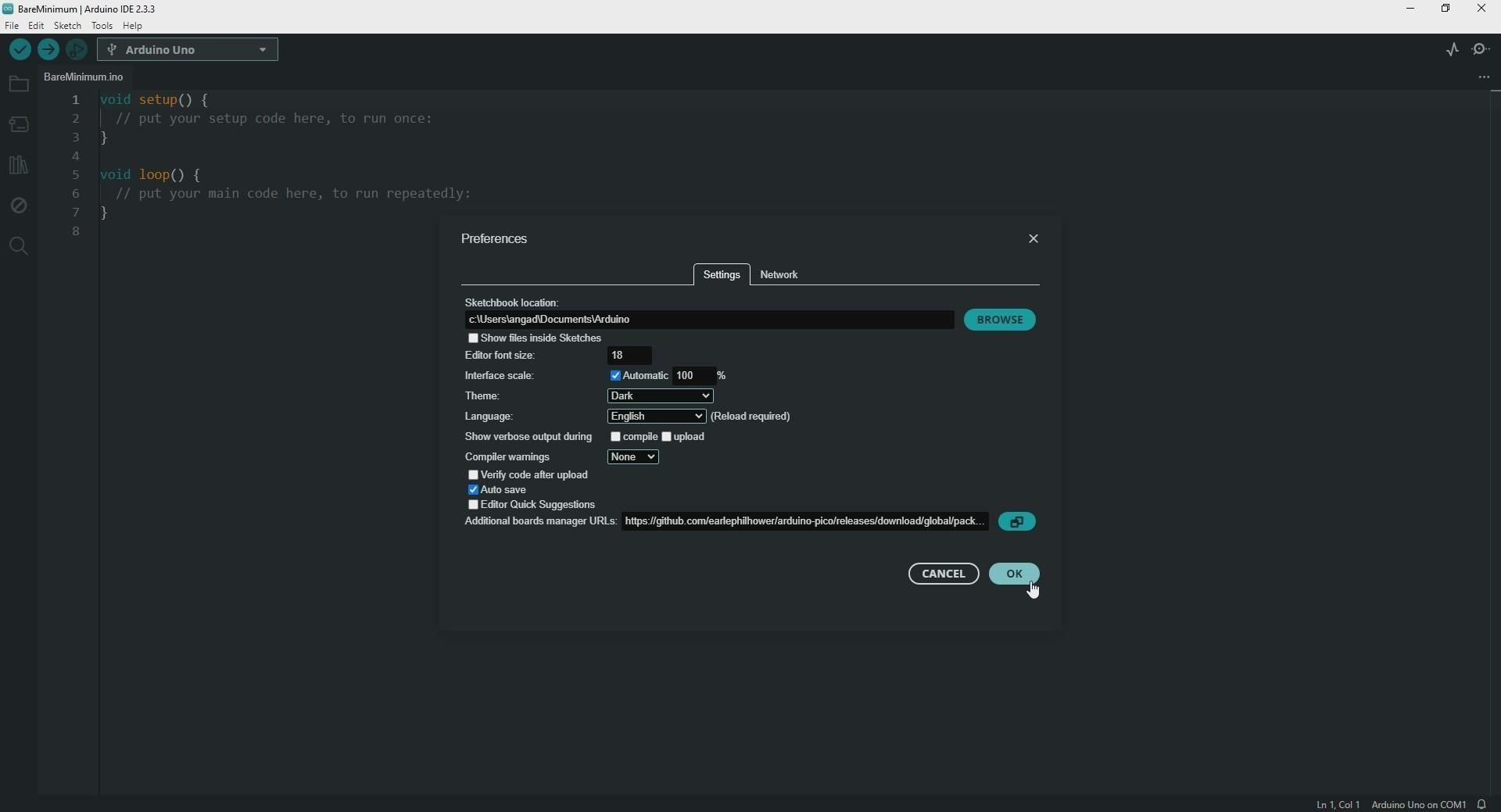
Task: Click the main code comment line
Action: [x=293, y=194]
